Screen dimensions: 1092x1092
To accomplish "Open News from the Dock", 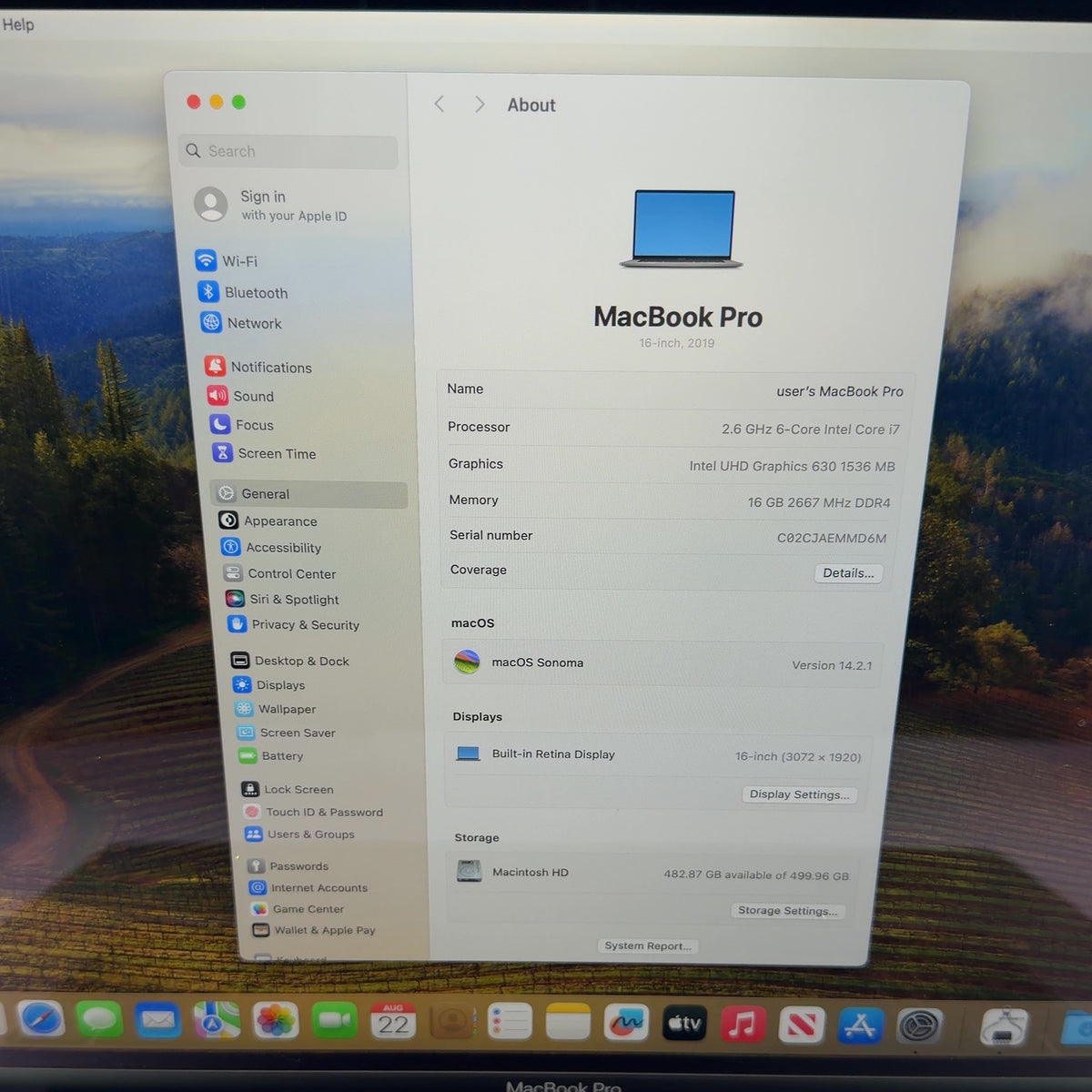I will (x=802, y=1026).
